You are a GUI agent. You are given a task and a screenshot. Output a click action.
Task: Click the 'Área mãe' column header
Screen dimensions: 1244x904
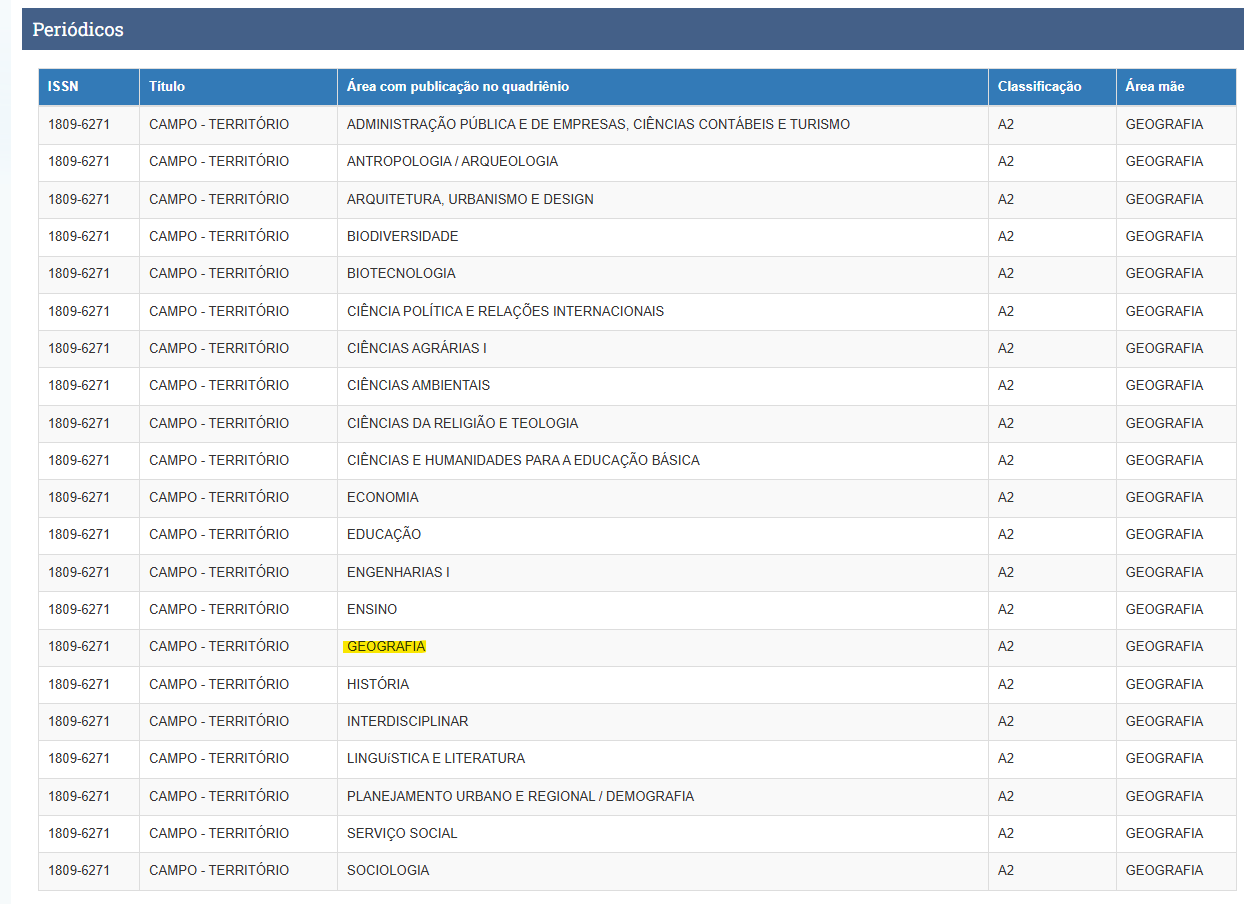pos(1154,87)
